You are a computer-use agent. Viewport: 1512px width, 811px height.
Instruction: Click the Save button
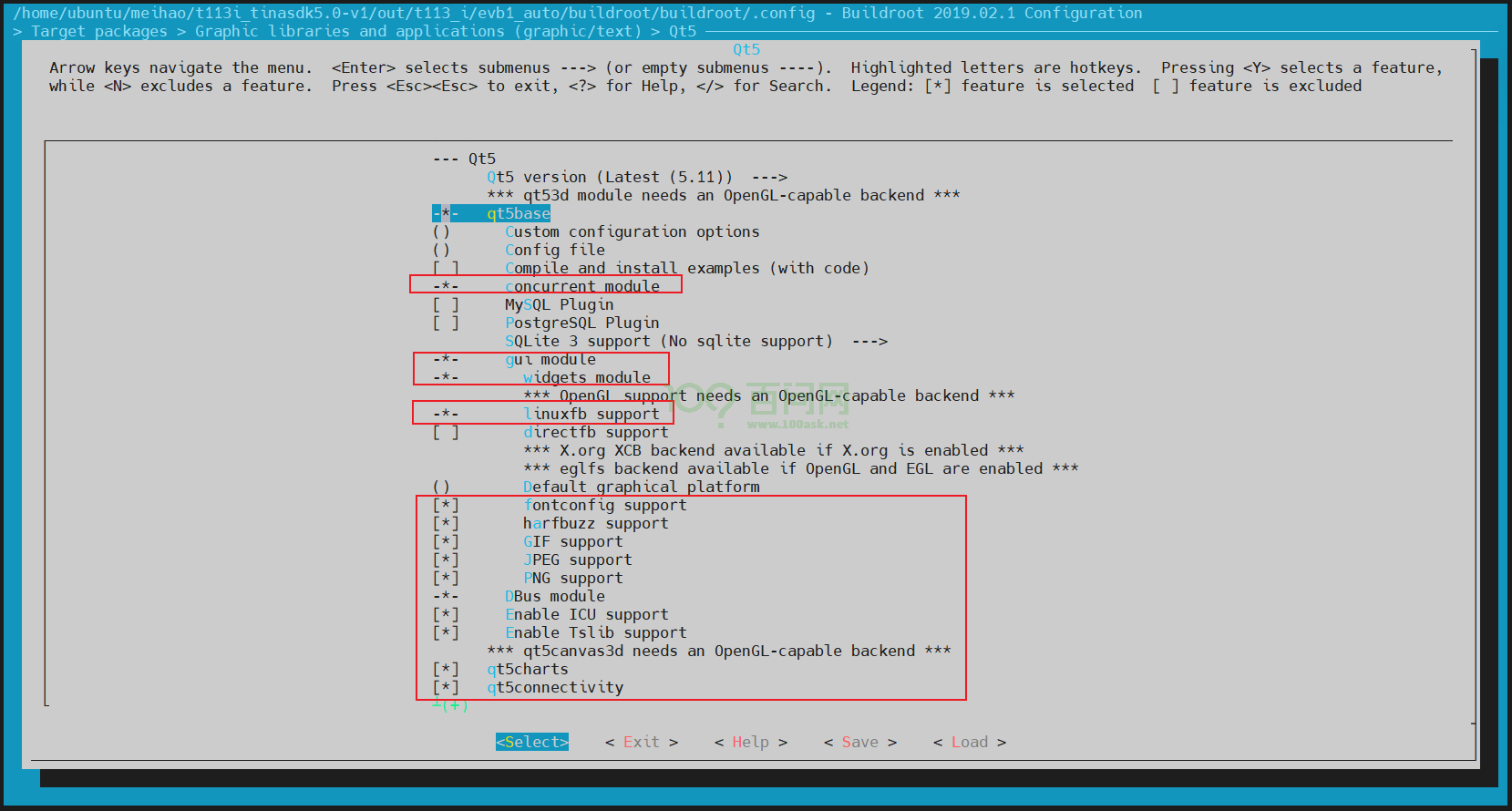pos(859,742)
